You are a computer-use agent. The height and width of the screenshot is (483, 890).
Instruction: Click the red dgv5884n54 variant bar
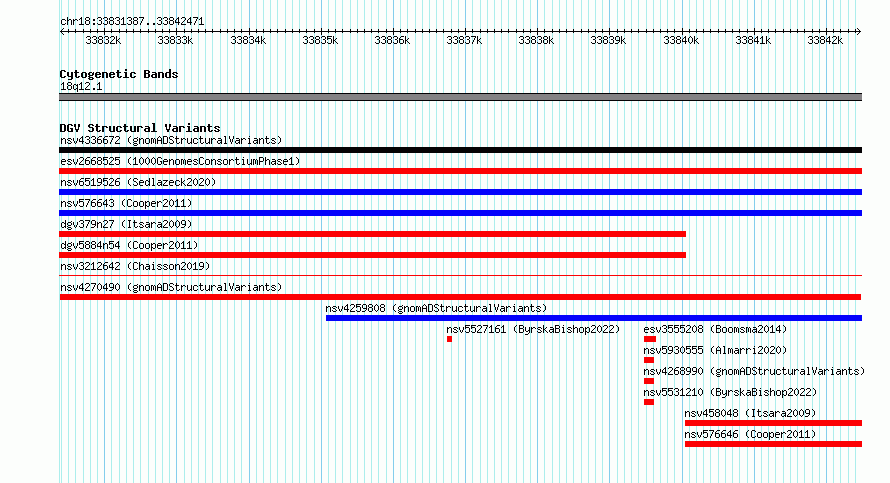[372, 255]
